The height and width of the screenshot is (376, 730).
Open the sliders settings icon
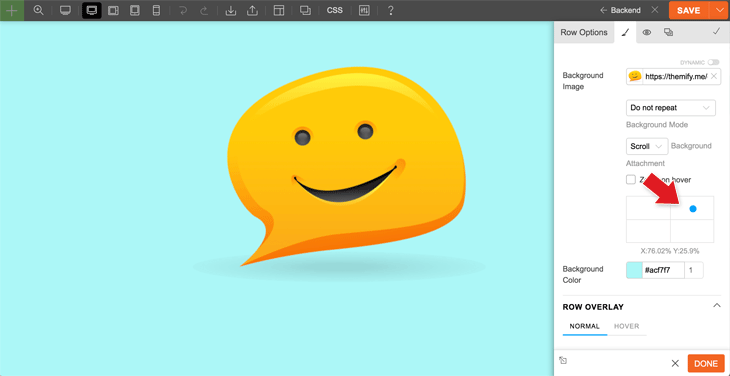(364, 10)
